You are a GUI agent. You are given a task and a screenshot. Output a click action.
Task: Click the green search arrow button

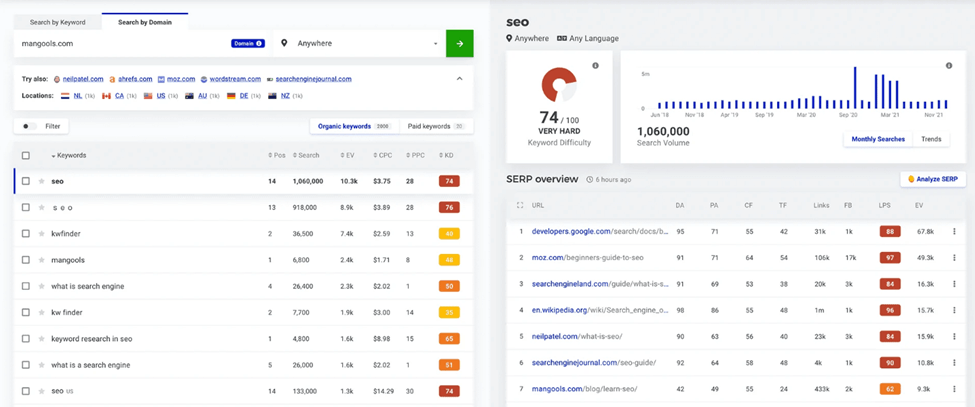tap(460, 43)
